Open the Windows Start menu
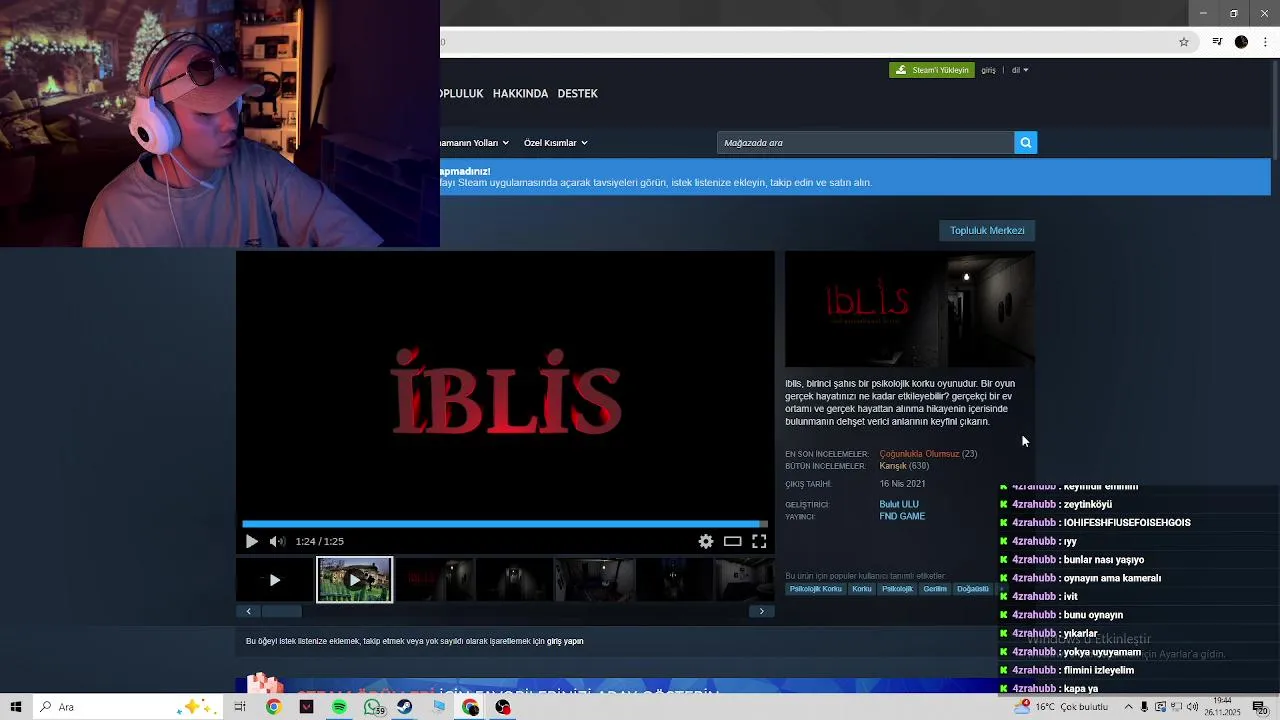The width and height of the screenshot is (1280, 720). coord(16,707)
